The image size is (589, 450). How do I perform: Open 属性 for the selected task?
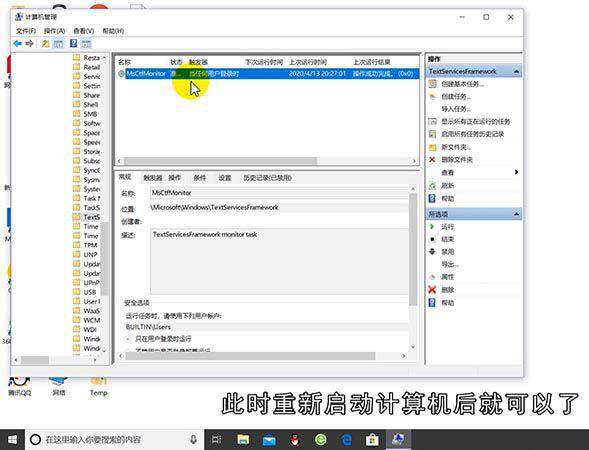447,277
